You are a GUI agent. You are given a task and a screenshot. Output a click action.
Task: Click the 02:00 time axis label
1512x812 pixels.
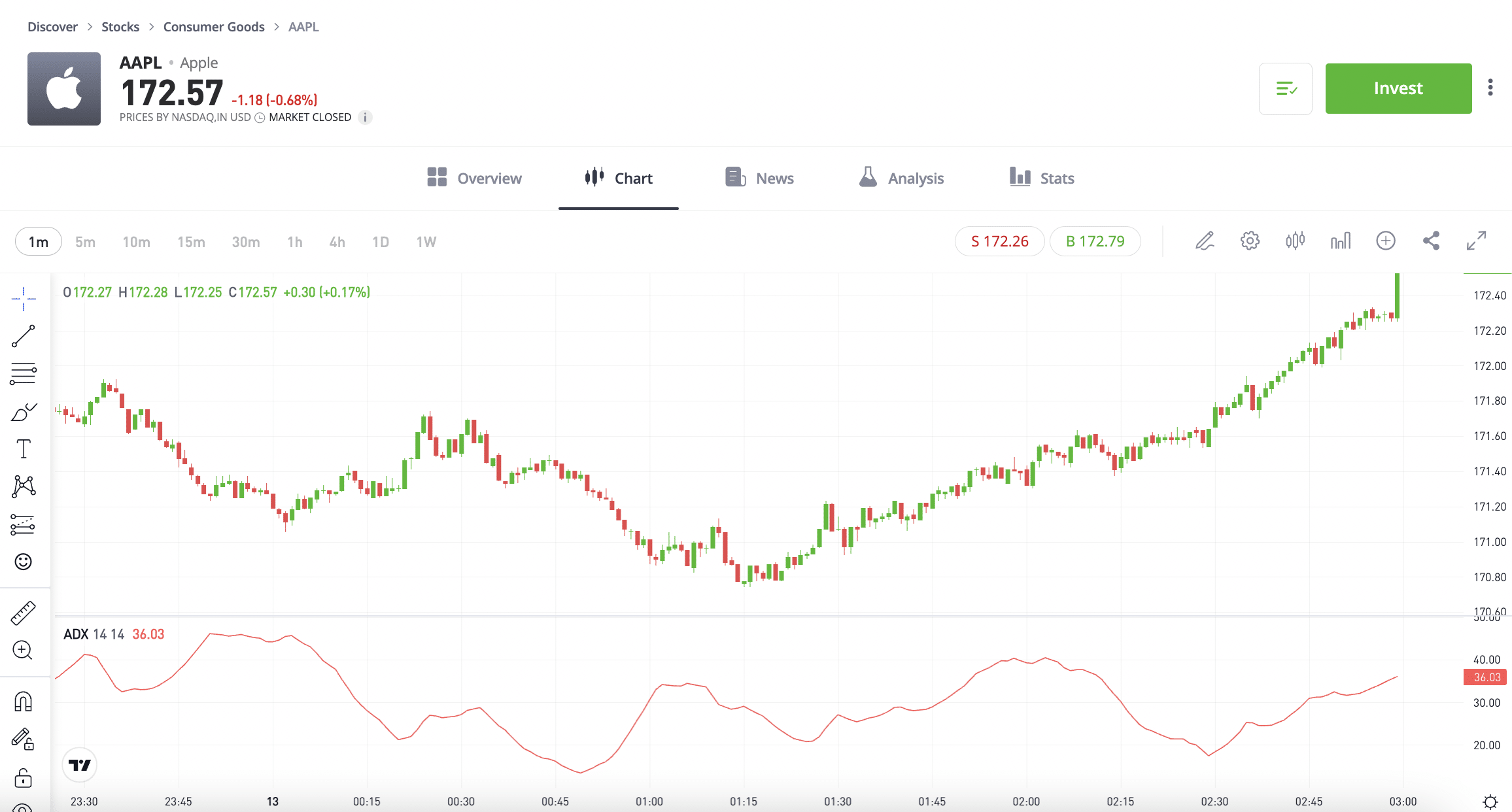tap(1026, 802)
